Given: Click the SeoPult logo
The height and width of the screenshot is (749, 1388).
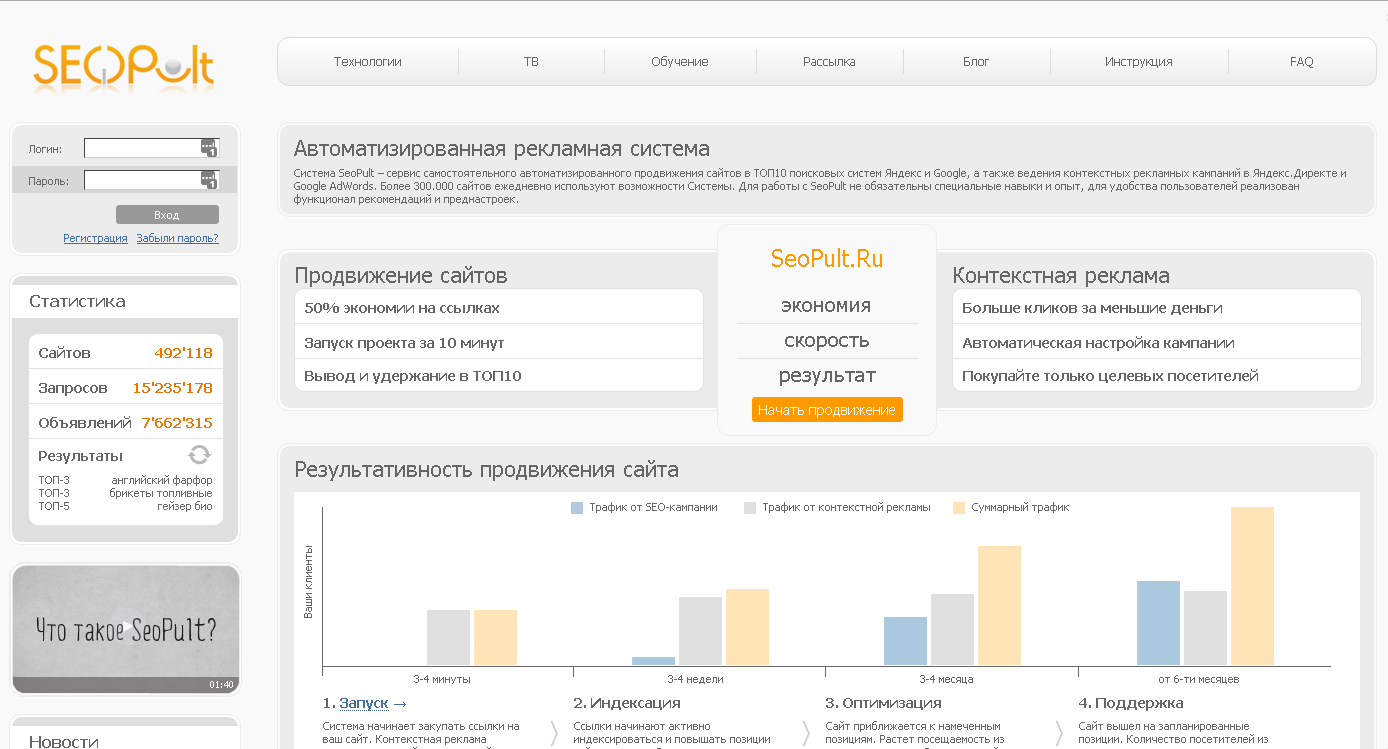Looking at the screenshot, I should [122, 65].
